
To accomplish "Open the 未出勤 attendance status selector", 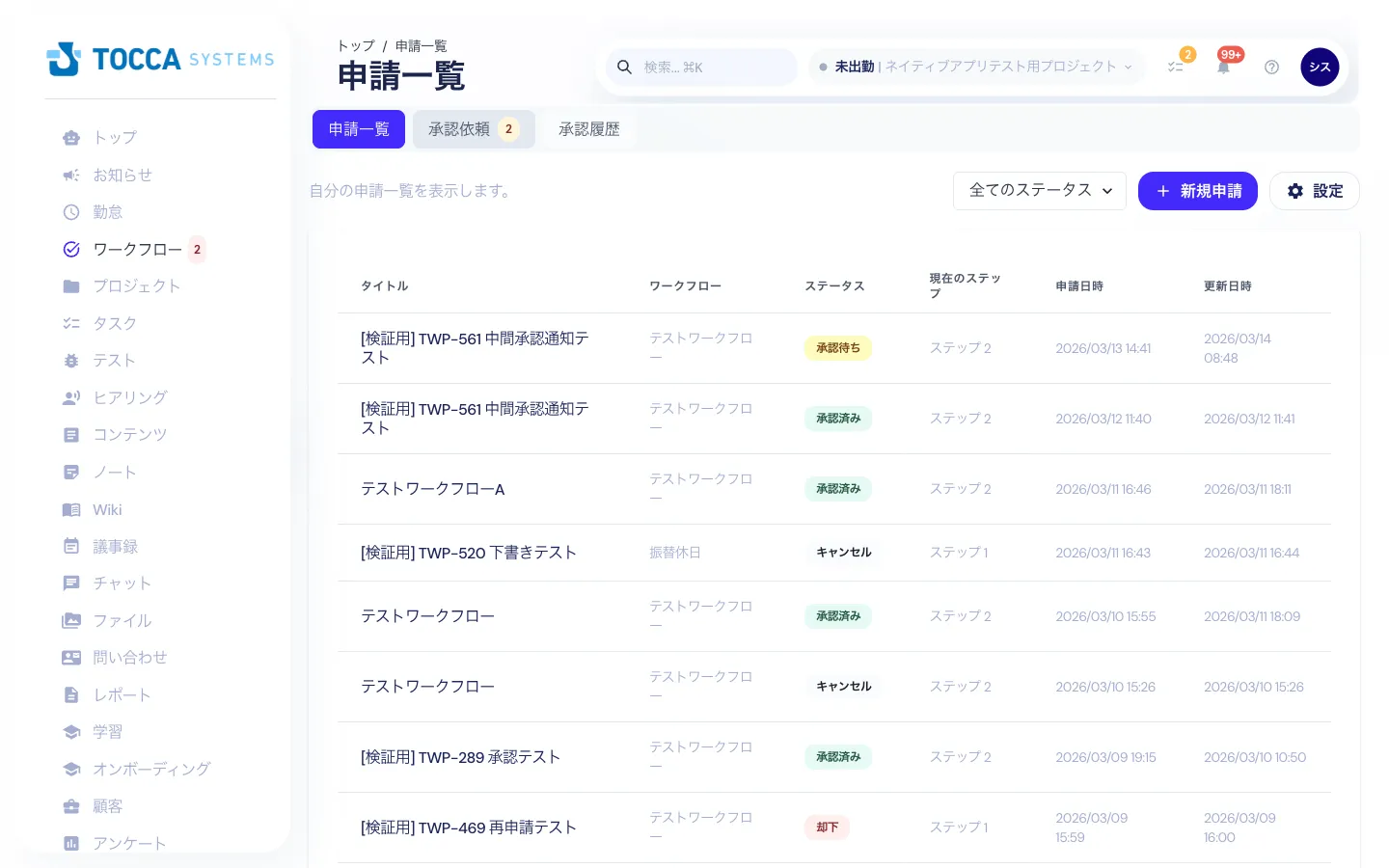I will (x=855, y=67).
